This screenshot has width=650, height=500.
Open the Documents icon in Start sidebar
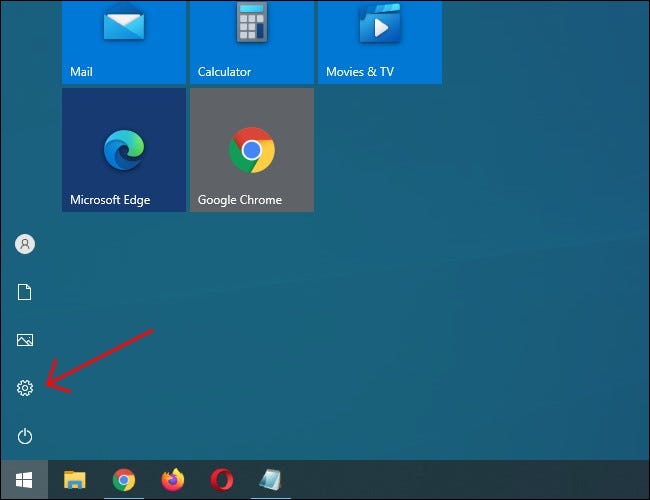[x=24, y=292]
